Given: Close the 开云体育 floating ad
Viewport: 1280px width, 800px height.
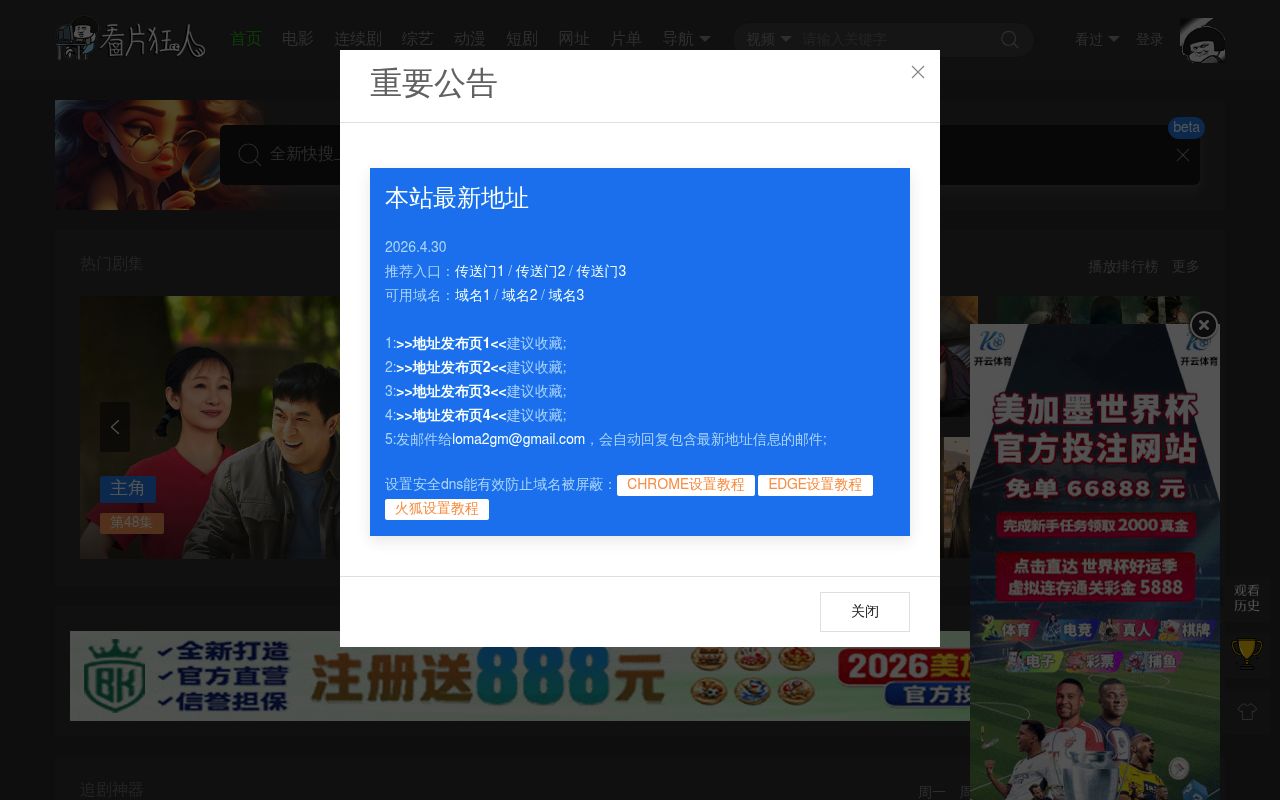Looking at the screenshot, I should click(1204, 325).
